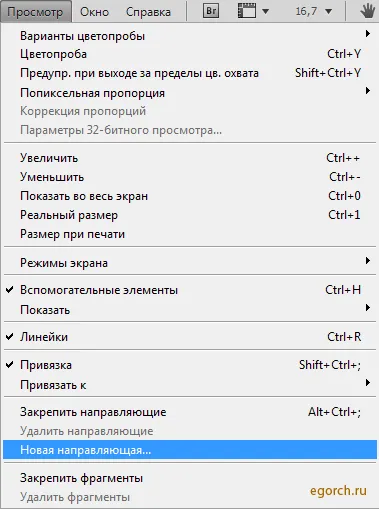
Task: Select Реальный размер option
Action: (190, 215)
